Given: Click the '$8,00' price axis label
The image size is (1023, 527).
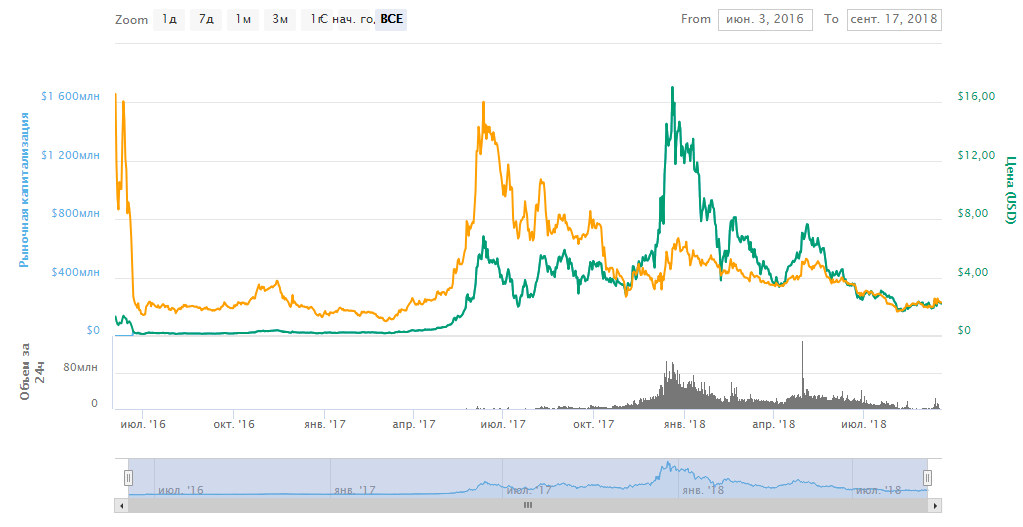Looking at the screenshot, I should click(973, 213).
